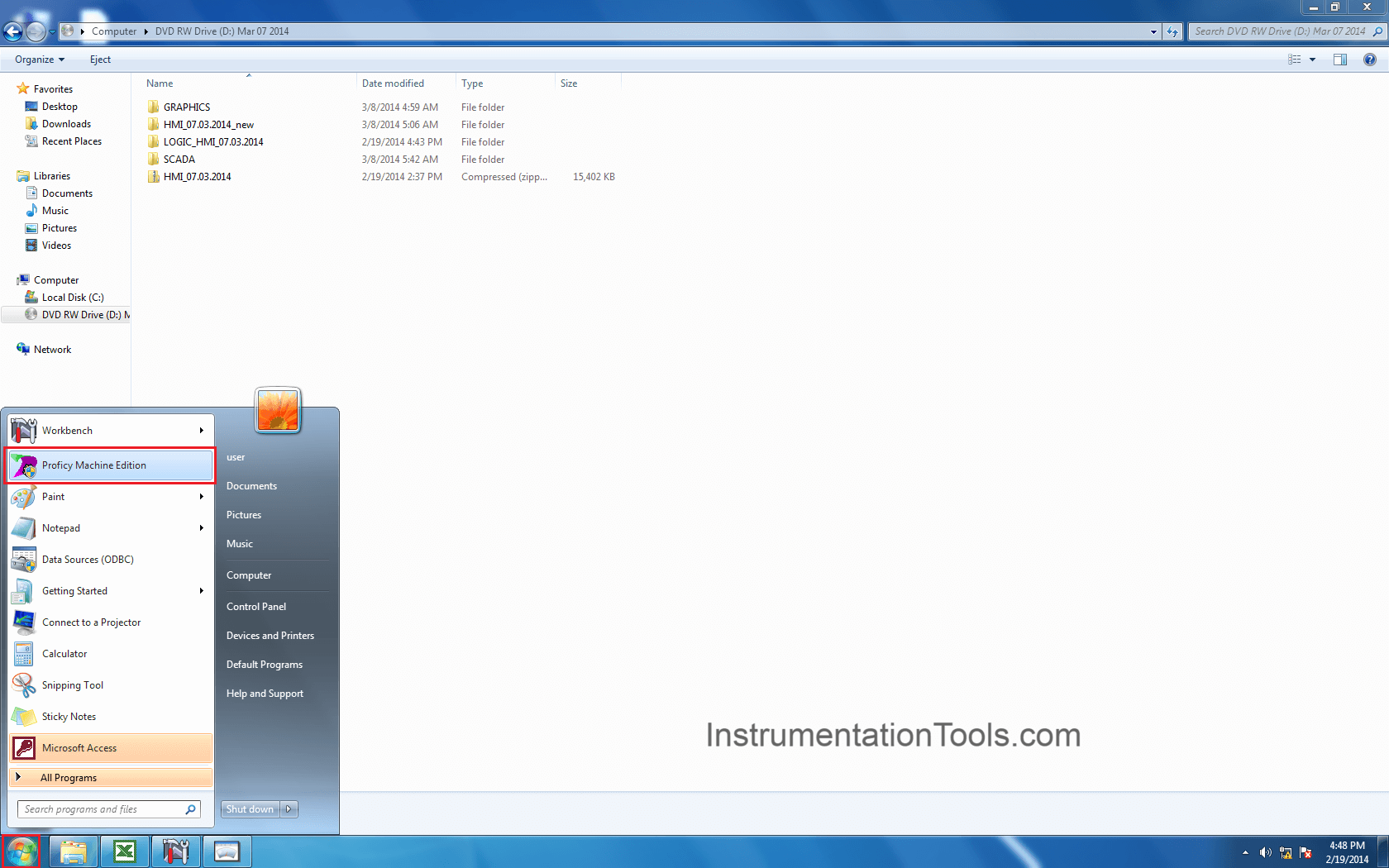Viewport: 1389px width, 868px height.
Task: Open Workbench from the taskbar
Action: pyautogui.click(x=176, y=851)
